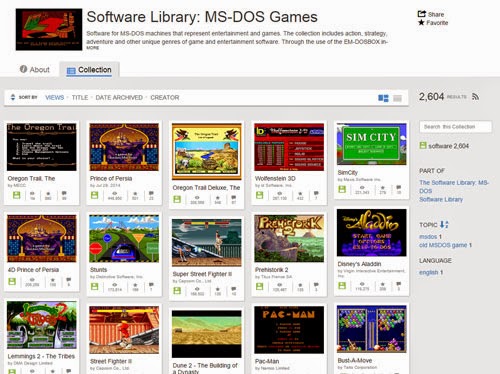Open SimCity thumbnail
Screen dimensions: 500x374
tap(371, 144)
